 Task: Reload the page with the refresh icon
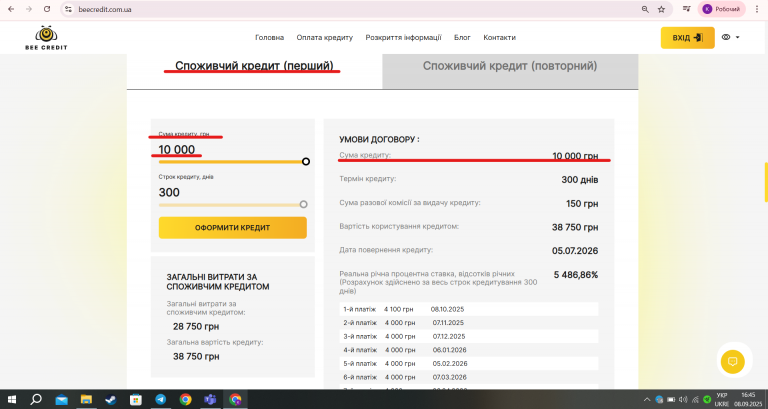point(47,9)
